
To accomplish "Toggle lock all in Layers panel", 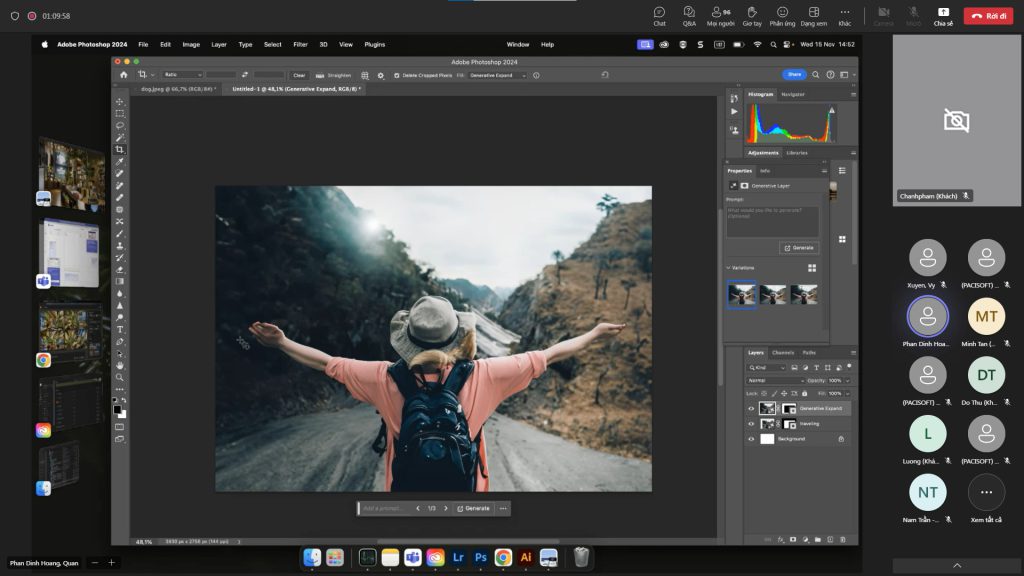I will [805, 394].
